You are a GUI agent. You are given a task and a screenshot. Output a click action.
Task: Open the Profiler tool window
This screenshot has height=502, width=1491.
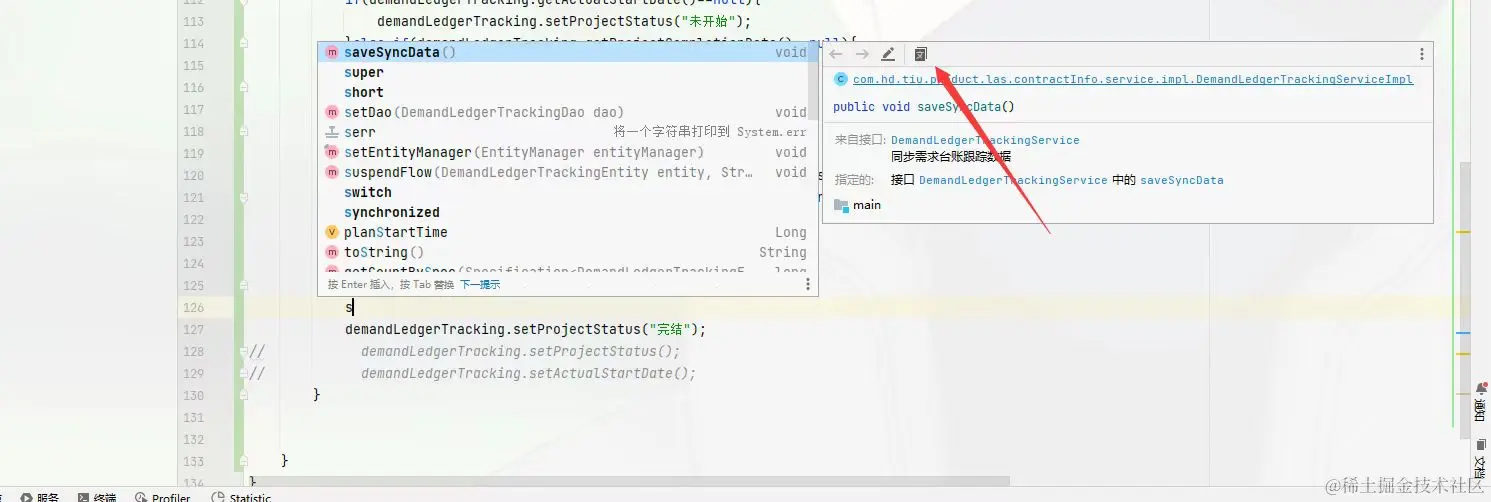162,497
